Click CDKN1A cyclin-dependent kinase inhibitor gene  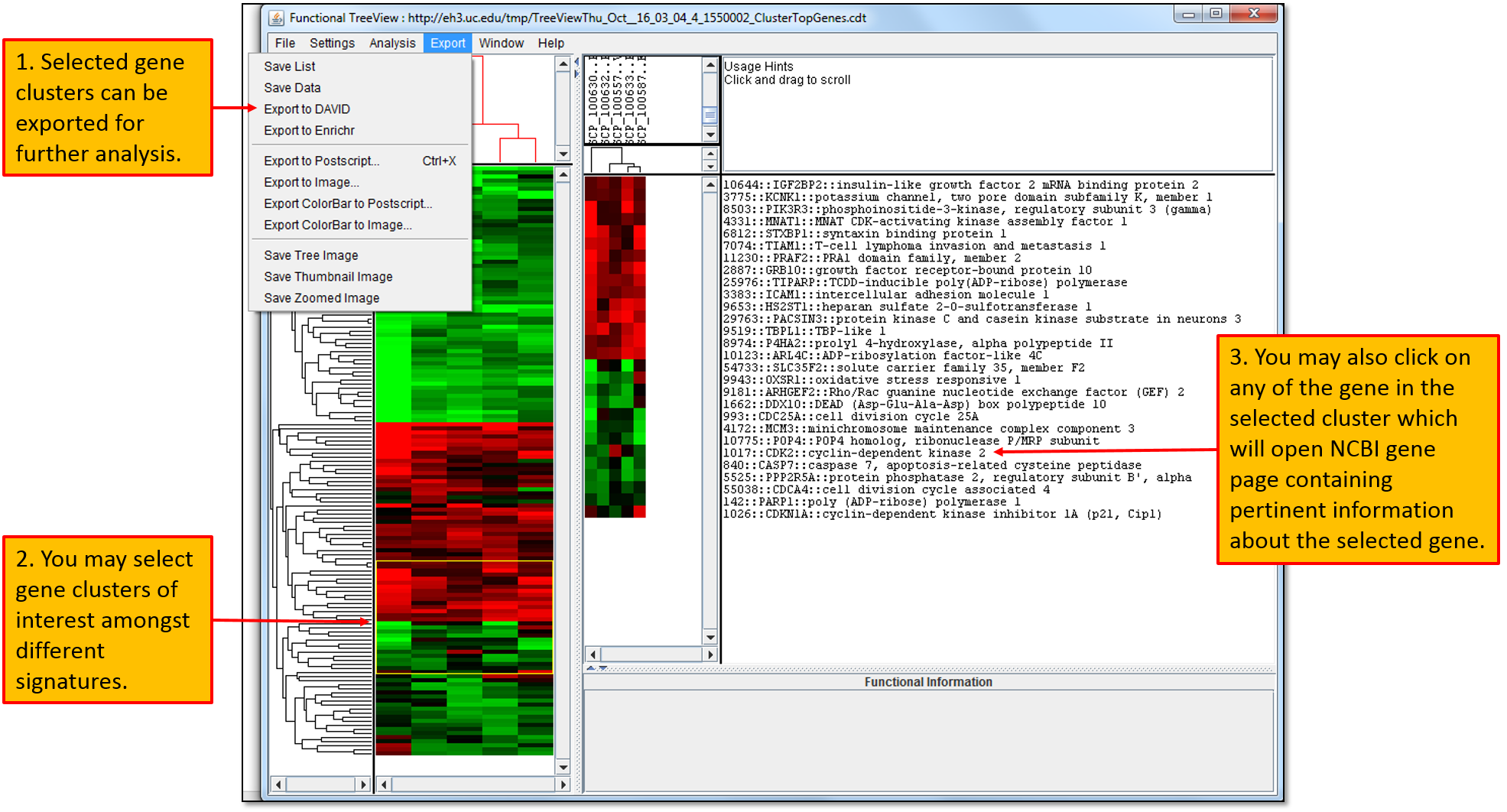point(942,515)
